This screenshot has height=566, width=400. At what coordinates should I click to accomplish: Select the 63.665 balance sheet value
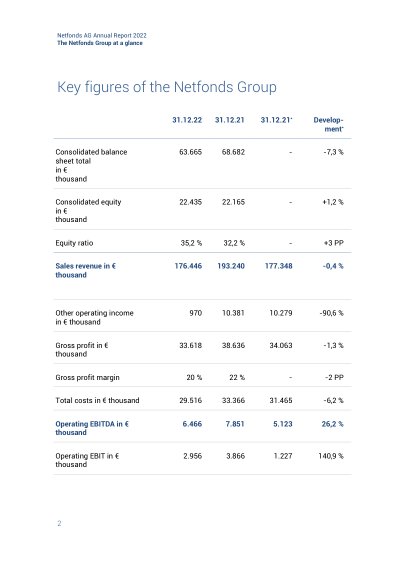191,152
